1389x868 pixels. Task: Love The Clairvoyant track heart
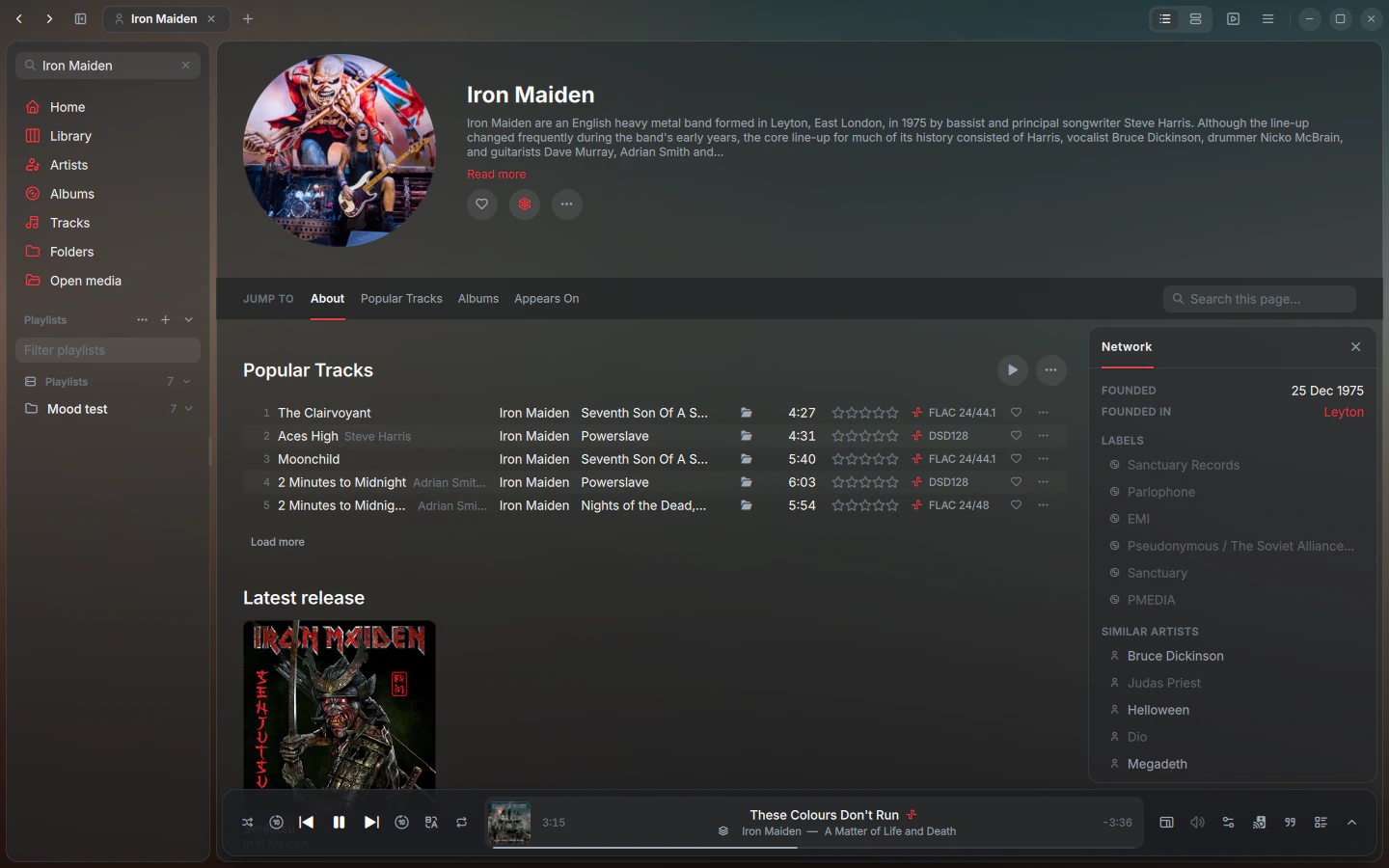coord(1016,413)
